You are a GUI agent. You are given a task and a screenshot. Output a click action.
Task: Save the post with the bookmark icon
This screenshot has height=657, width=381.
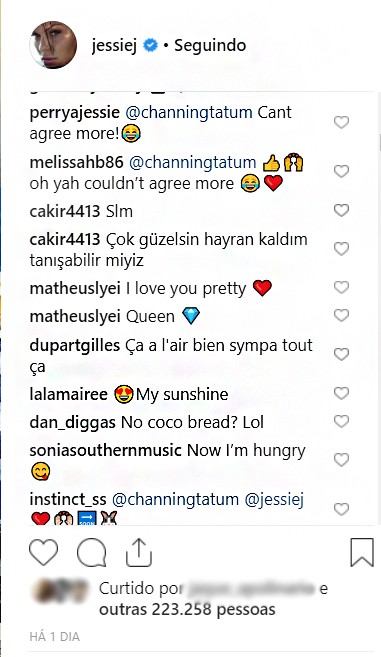362,553
